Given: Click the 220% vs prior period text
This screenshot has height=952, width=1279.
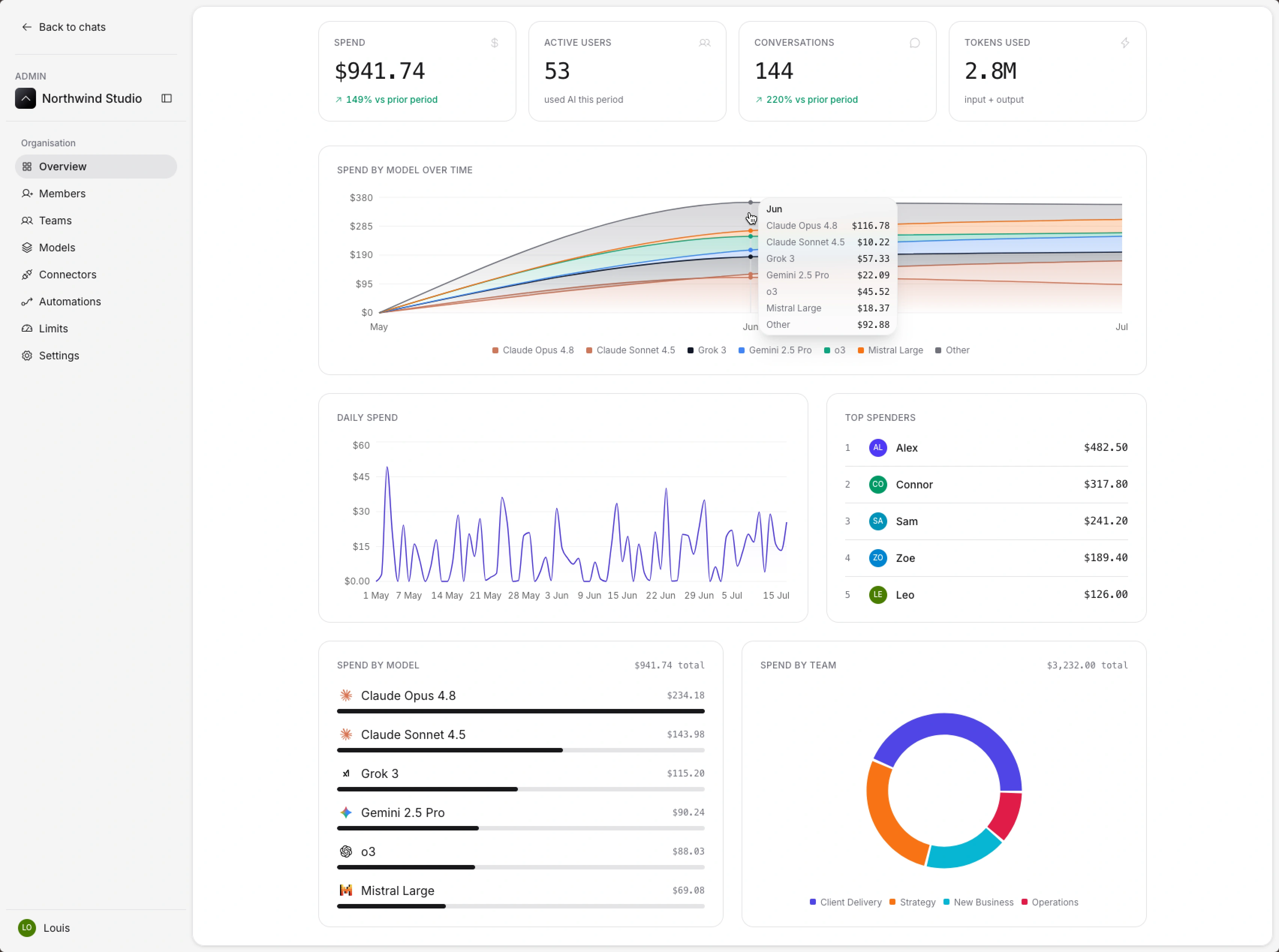Looking at the screenshot, I should tap(812, 100).
